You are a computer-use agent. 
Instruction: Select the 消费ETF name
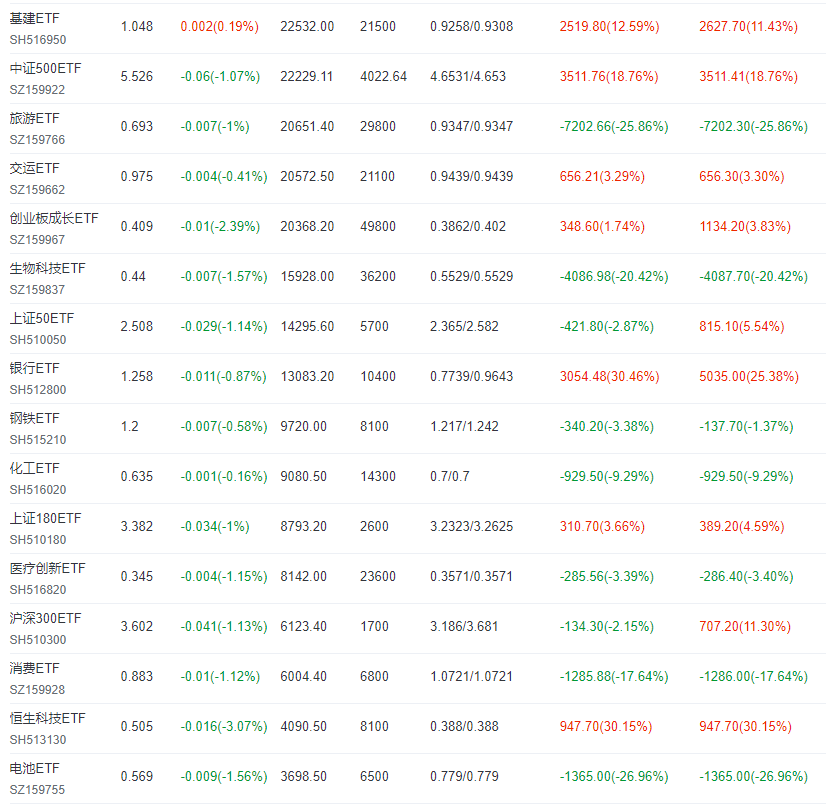[x=35, y=669]
